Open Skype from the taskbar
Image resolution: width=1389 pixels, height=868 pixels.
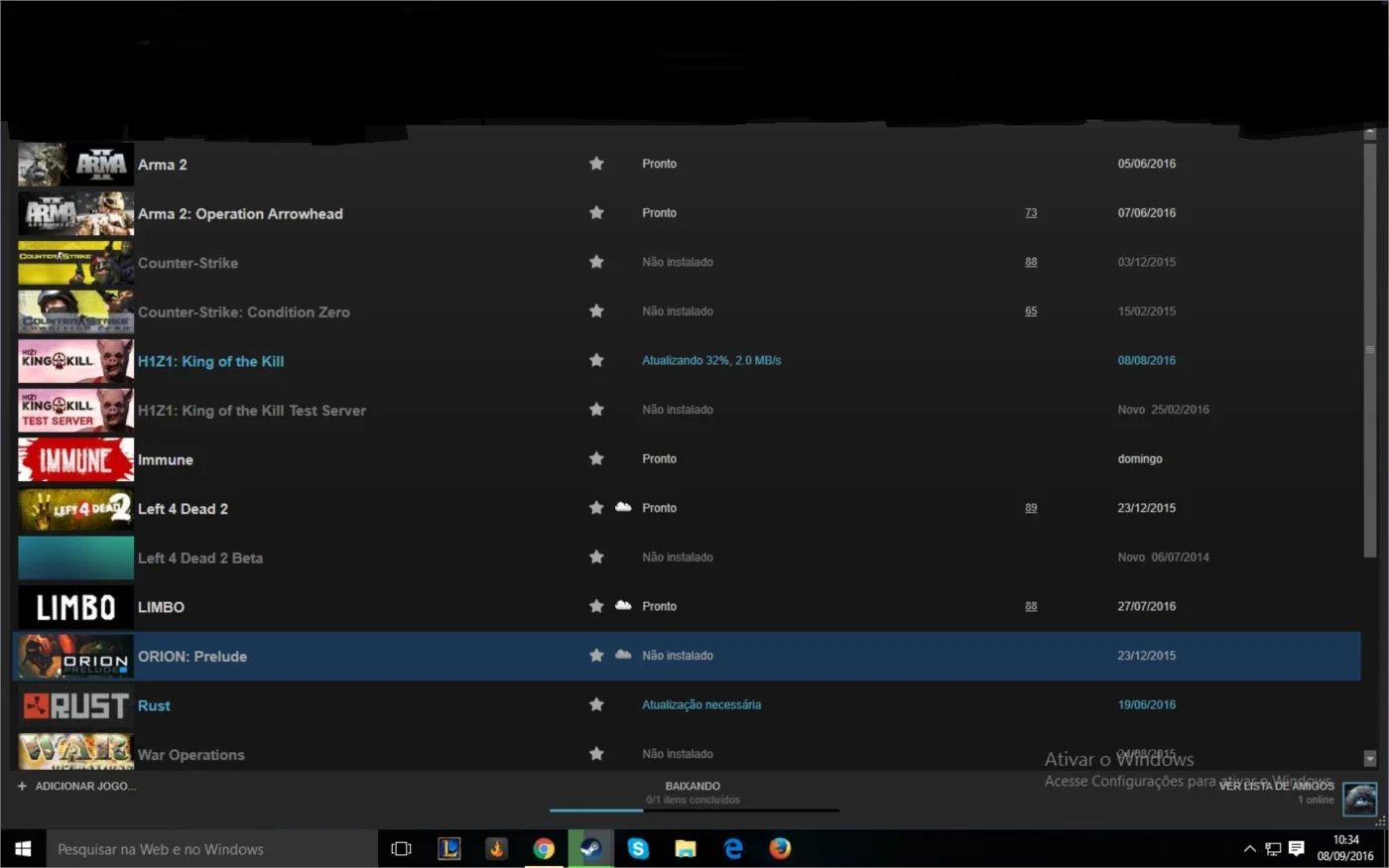tap(638, 848)
